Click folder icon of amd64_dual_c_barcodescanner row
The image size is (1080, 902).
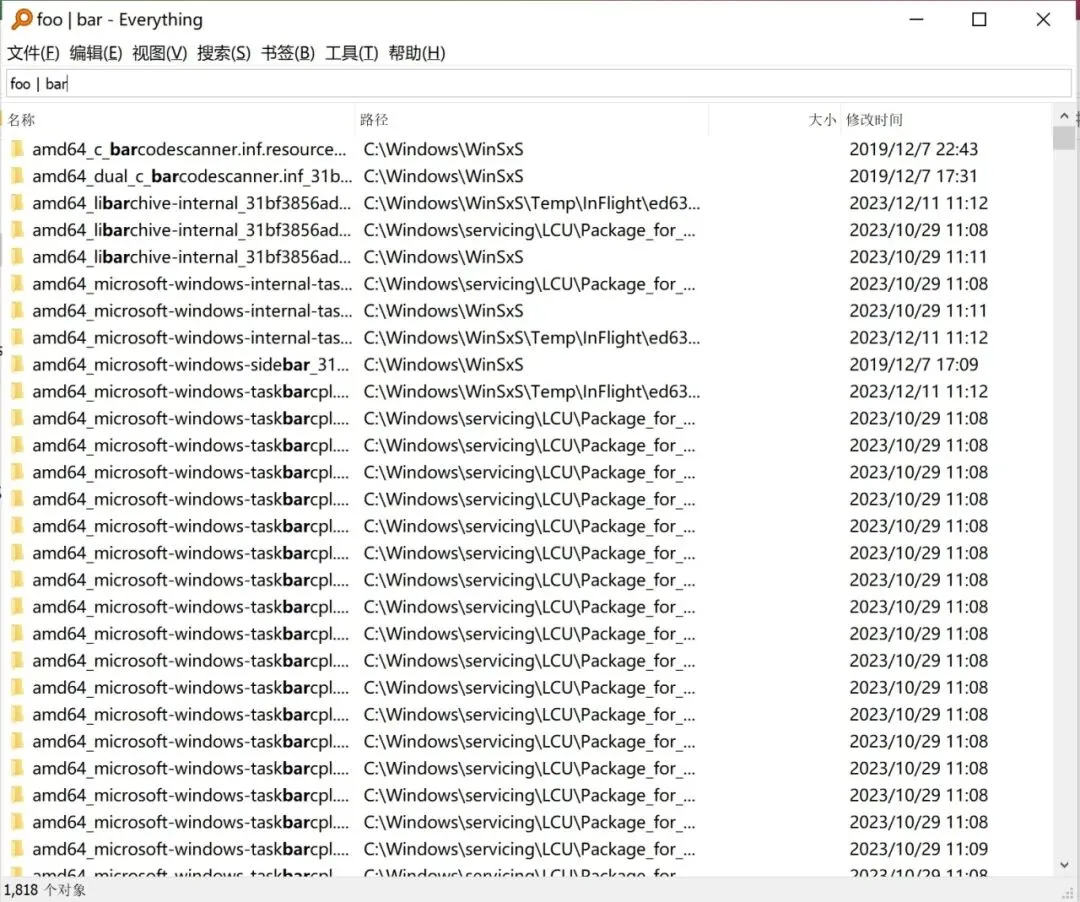[x=18, y=176]
